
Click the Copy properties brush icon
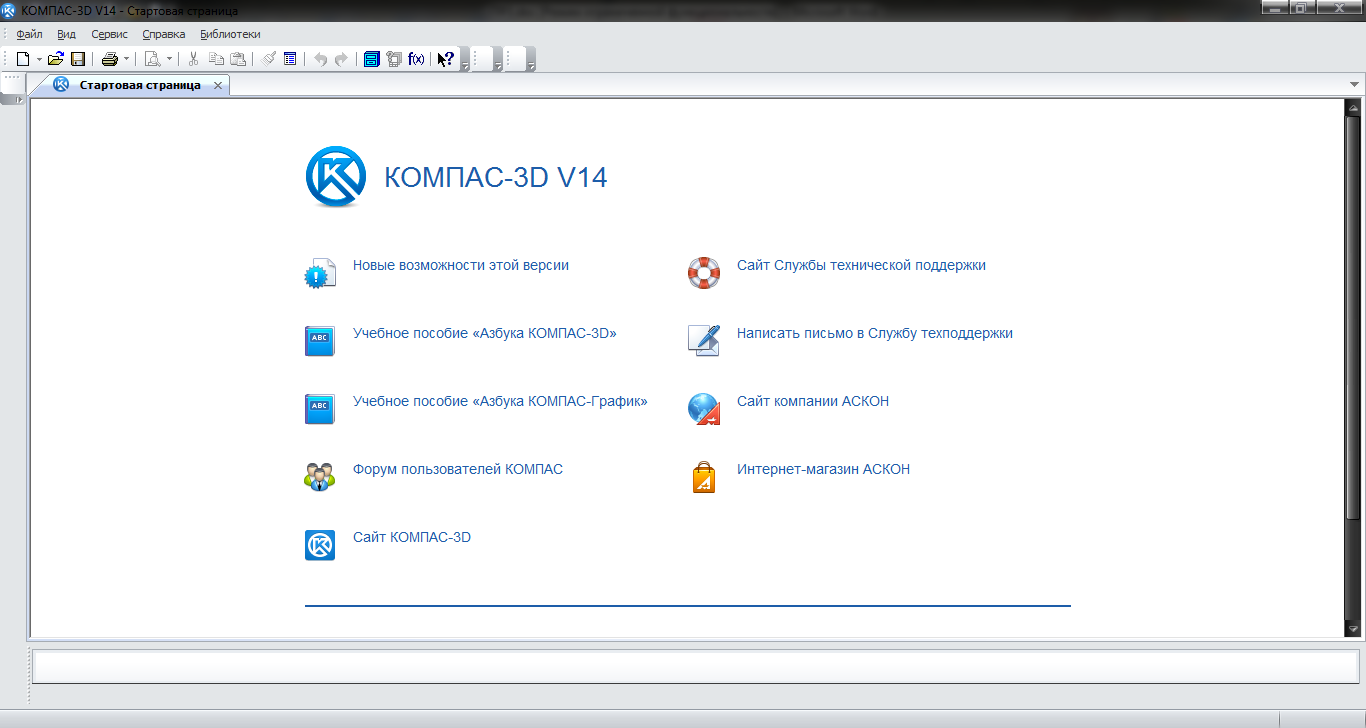[269, 59]
